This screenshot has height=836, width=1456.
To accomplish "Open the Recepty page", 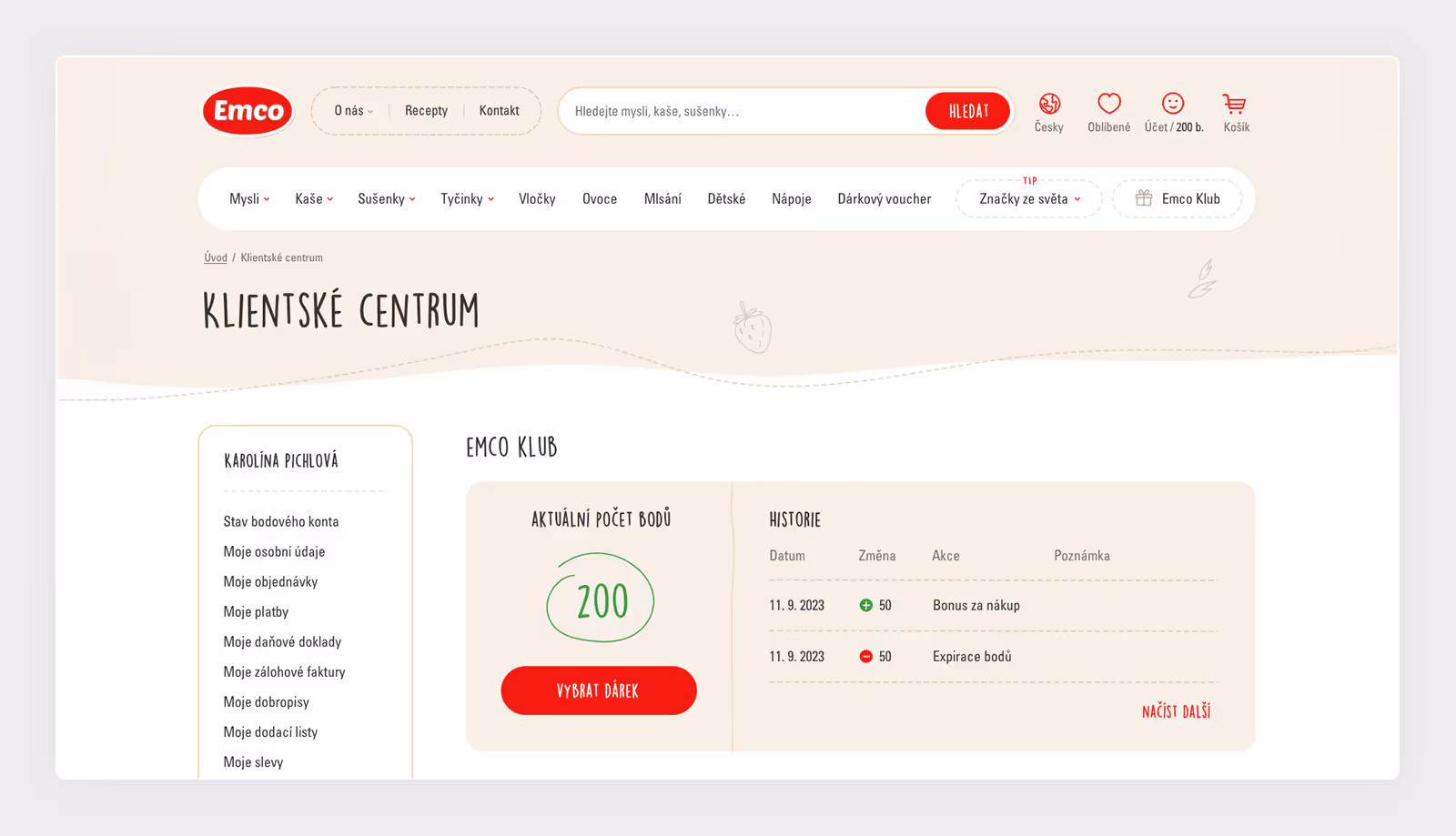I will 426,111.
